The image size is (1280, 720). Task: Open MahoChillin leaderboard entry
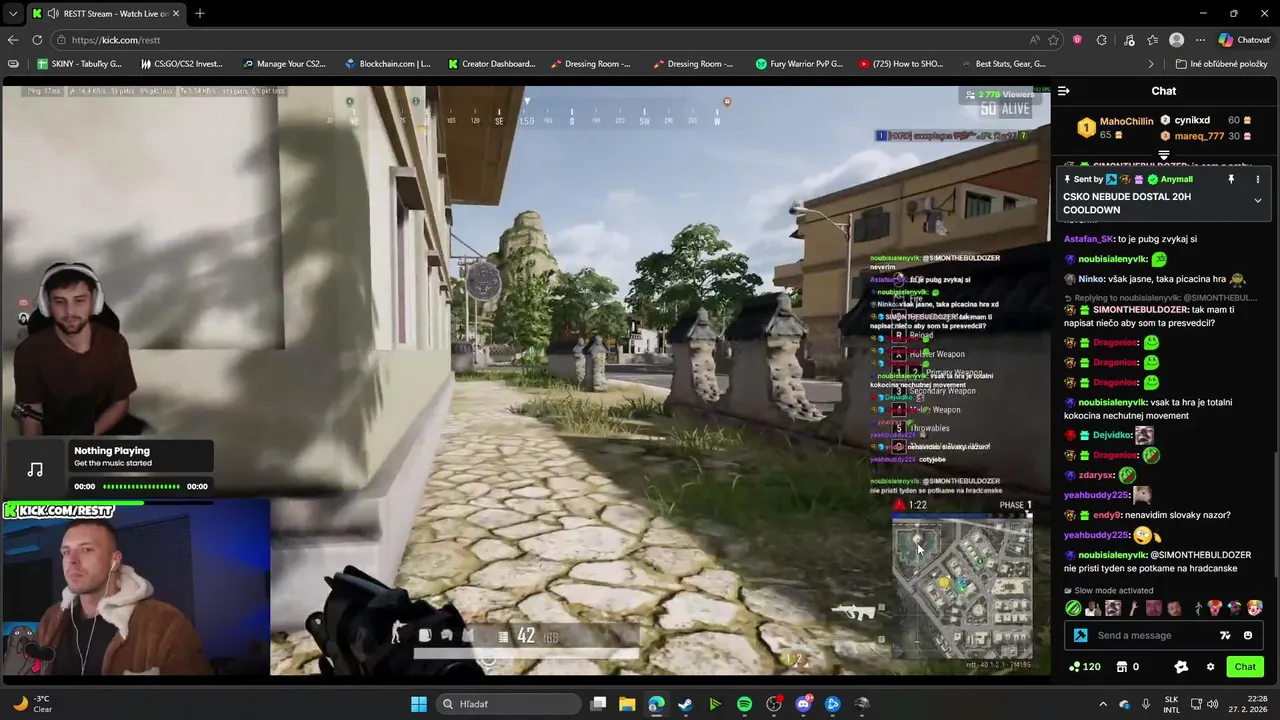[x=1114, y=128]
